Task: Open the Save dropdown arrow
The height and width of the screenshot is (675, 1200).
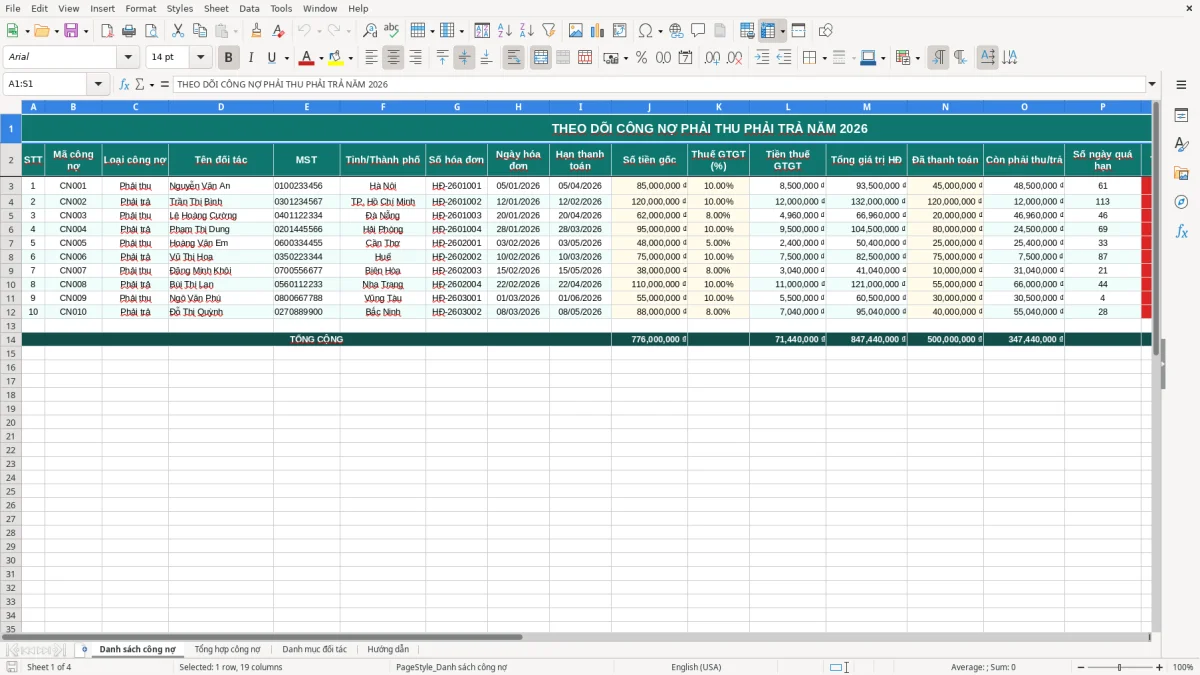Action: coord(86,31)
